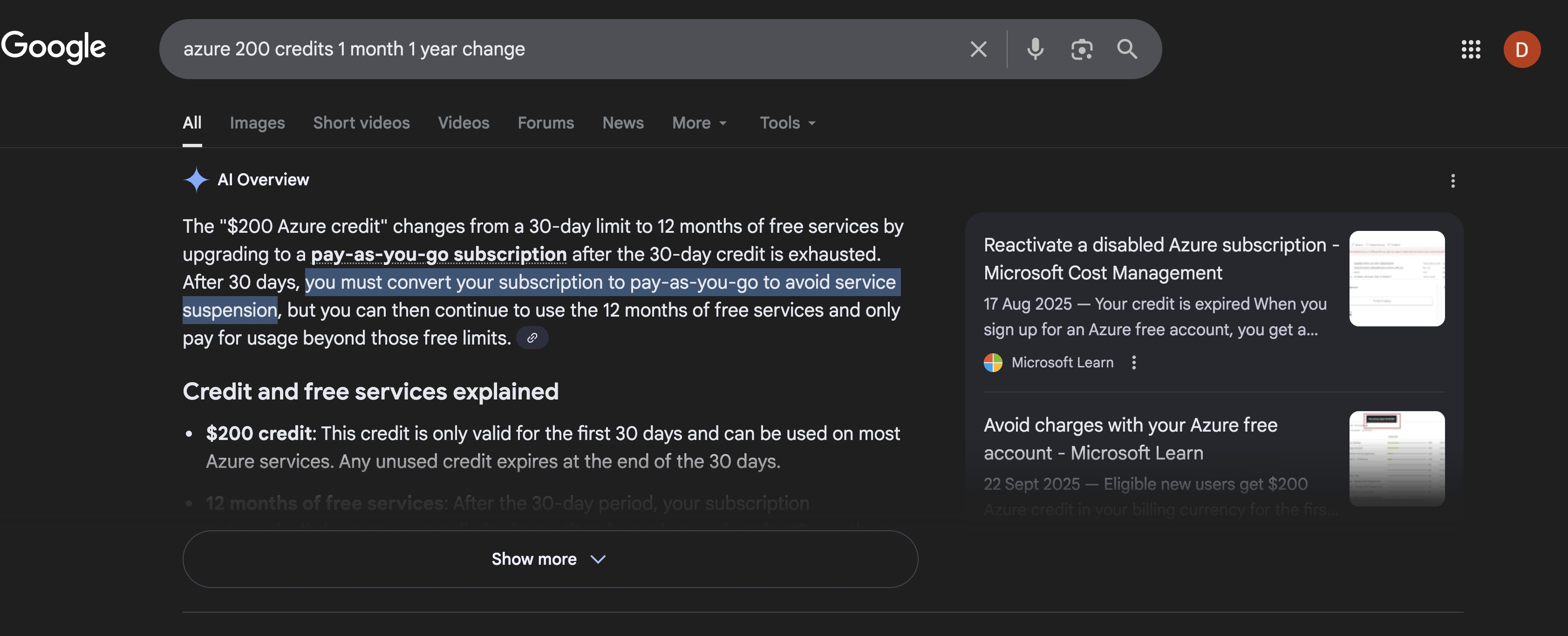Open Reactivate a disabled Azure subscription article
Screen dimensions: 1568x636
click(1160, 259)
